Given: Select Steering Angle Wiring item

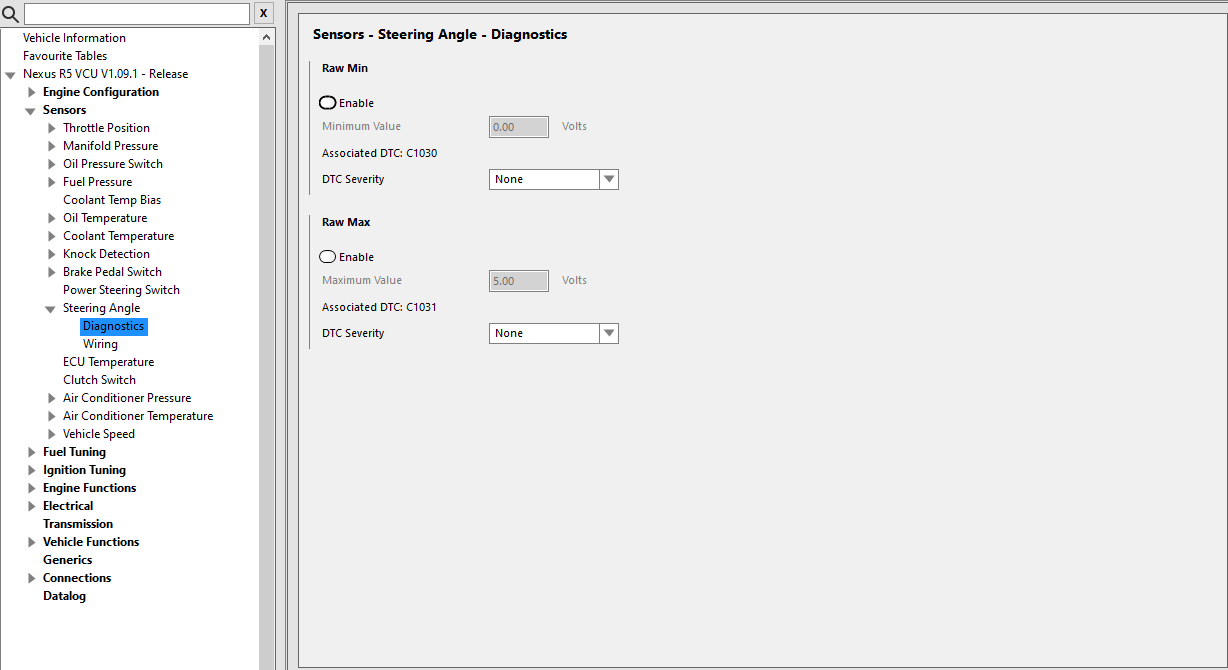Looking at the screenshot, I should [x=100, y=344].
